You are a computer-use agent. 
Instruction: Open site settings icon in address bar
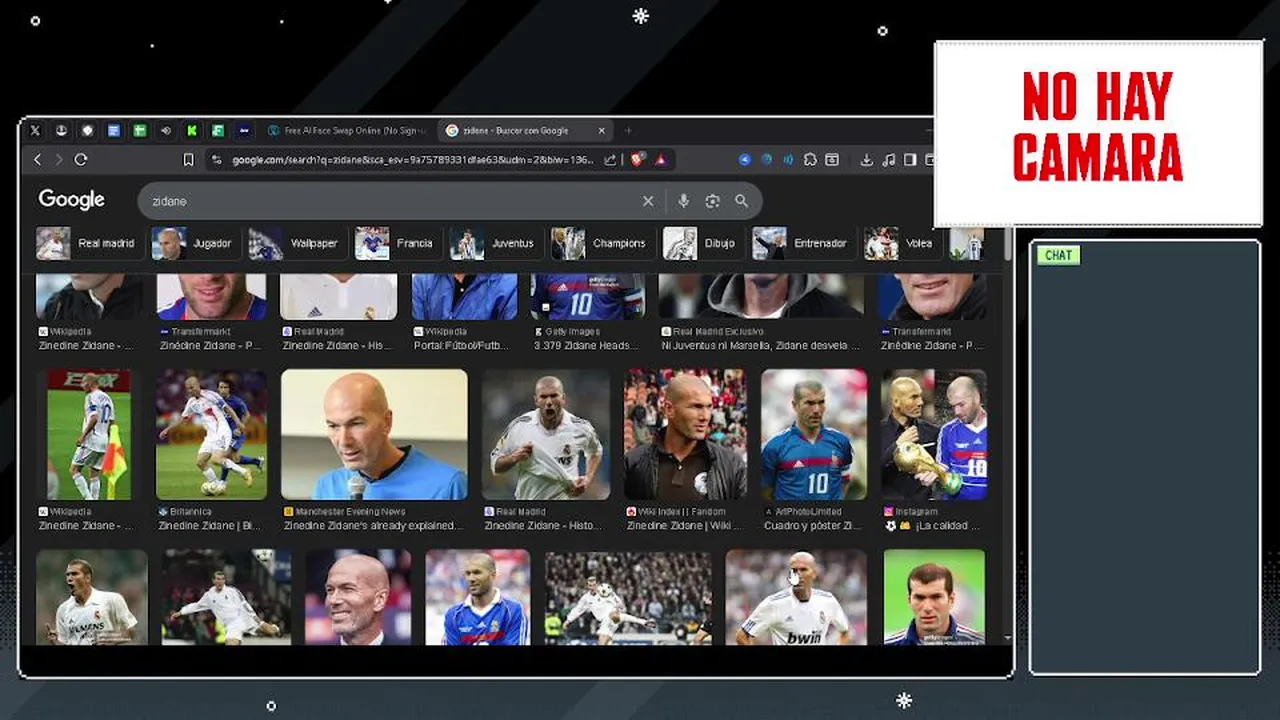tap(217, 160)
